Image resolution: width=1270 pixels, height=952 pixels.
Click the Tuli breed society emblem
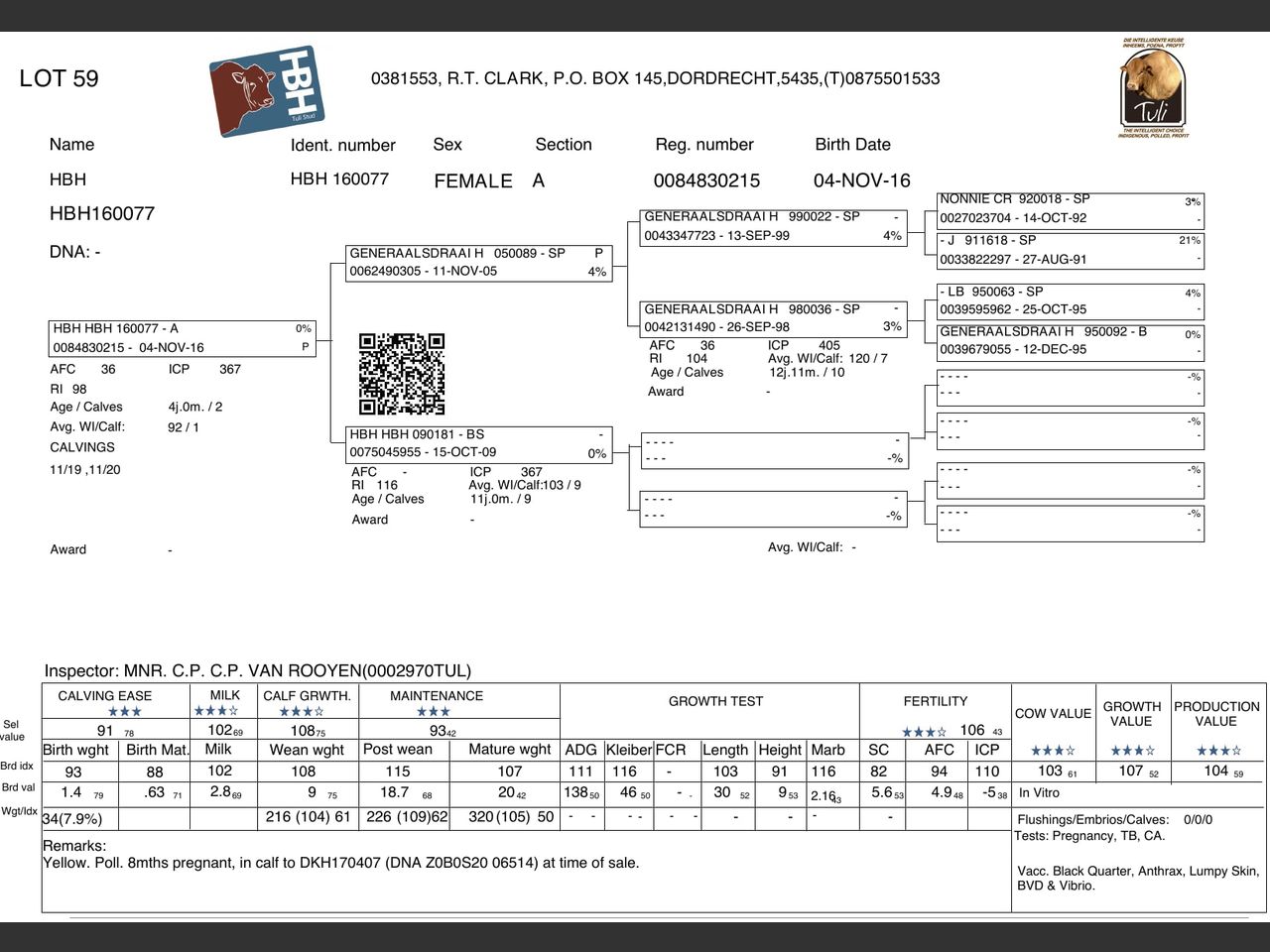pos(1153,87)
